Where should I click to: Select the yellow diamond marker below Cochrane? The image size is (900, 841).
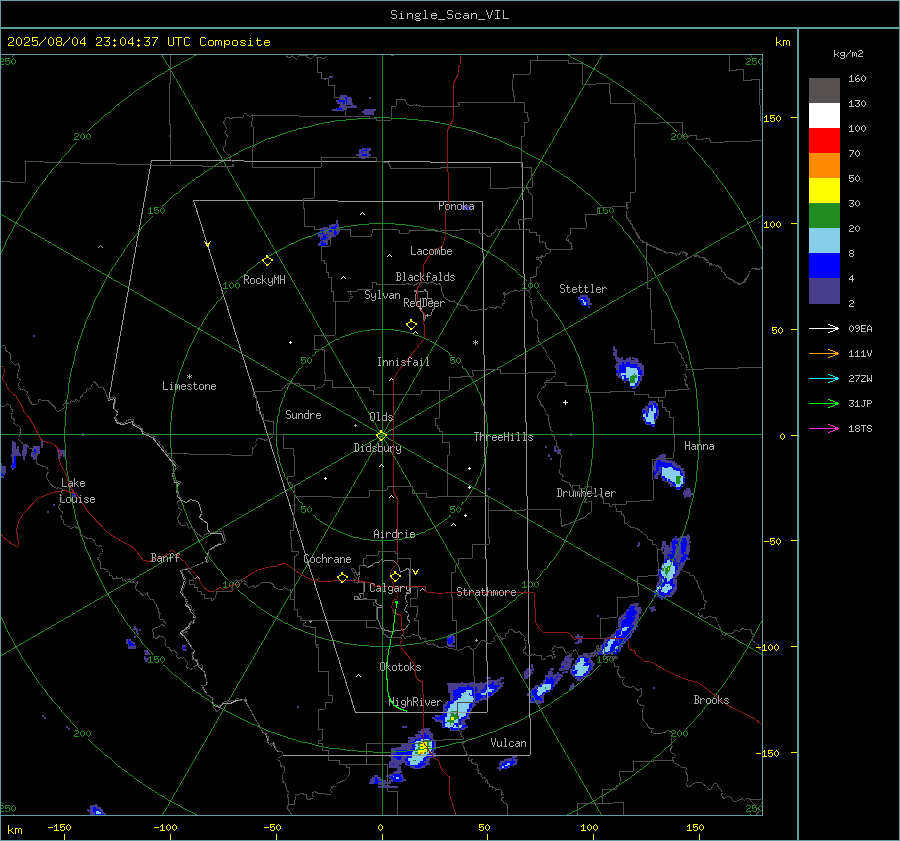342,578
